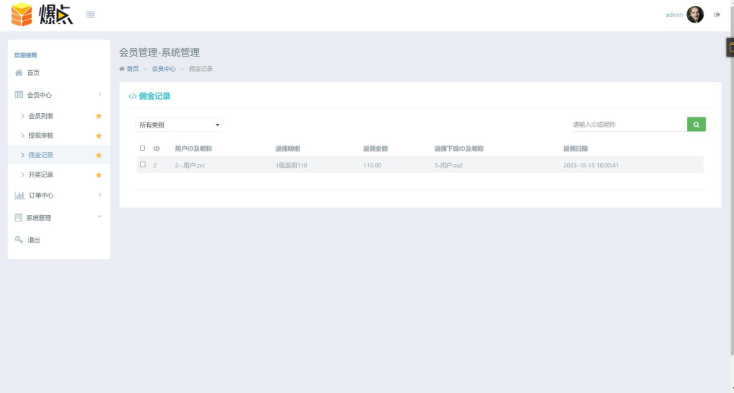Click the key icon beside 退出

[x=19, y=240]
